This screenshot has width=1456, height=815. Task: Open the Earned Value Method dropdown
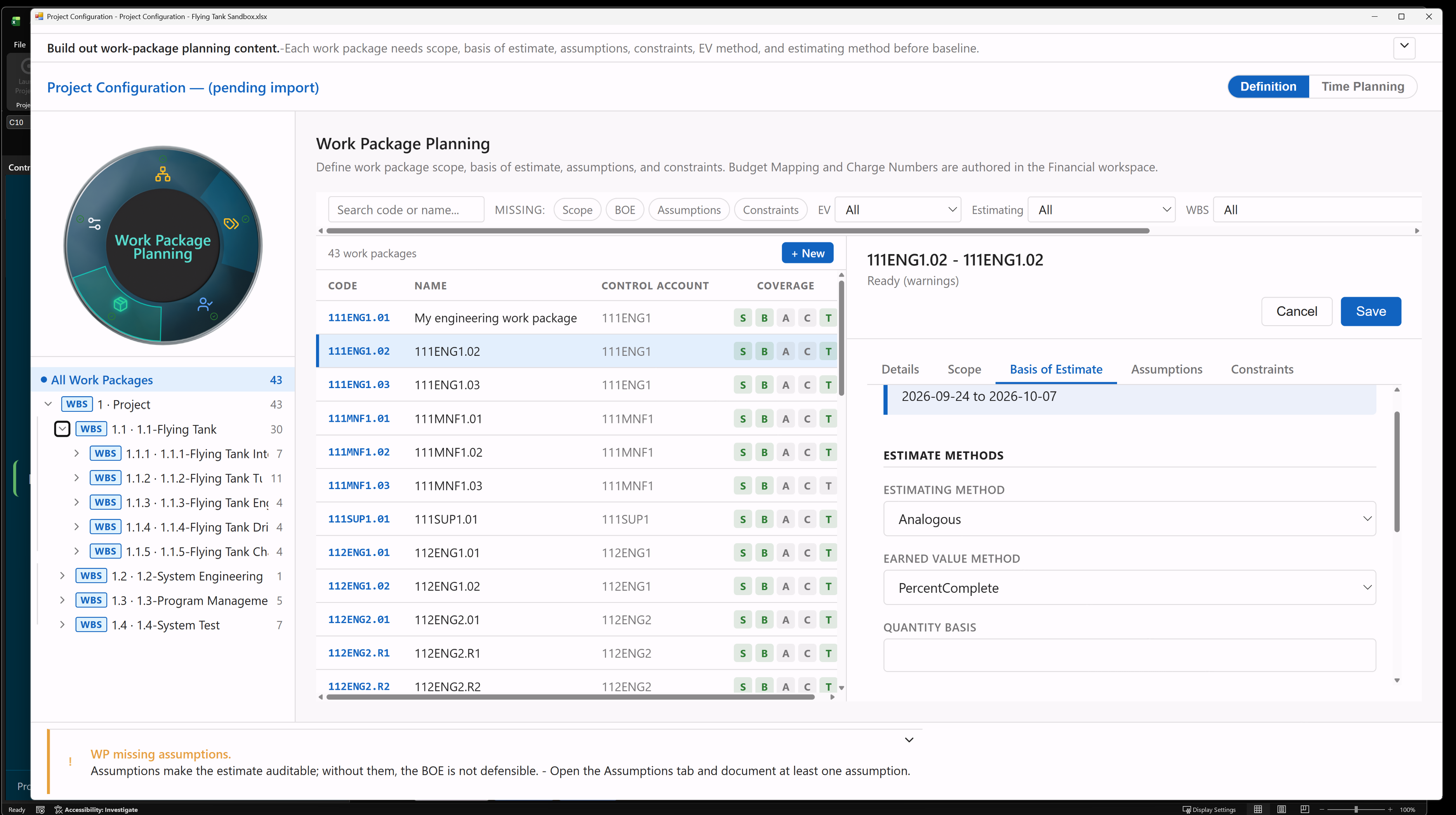pyautogui.click(x=1129, y=587)
